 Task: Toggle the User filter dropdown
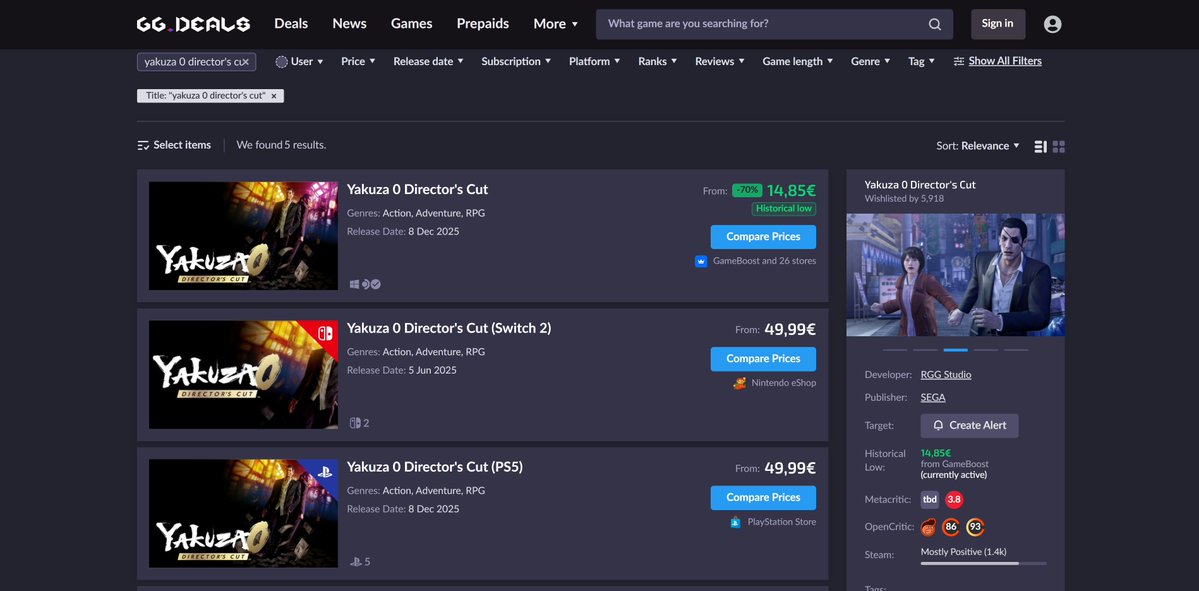[x=299, y=62]
